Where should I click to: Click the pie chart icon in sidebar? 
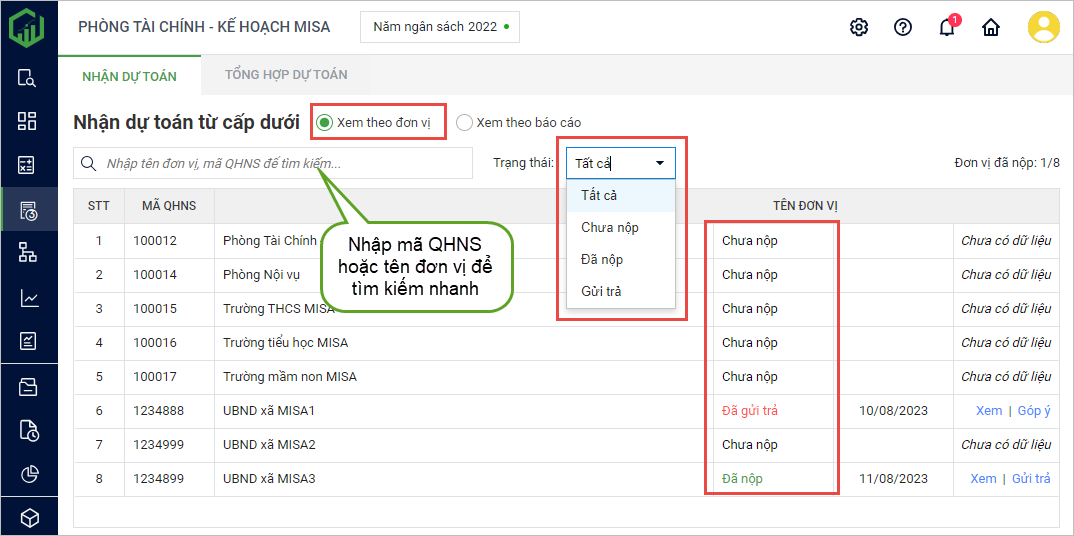(28, 474)
